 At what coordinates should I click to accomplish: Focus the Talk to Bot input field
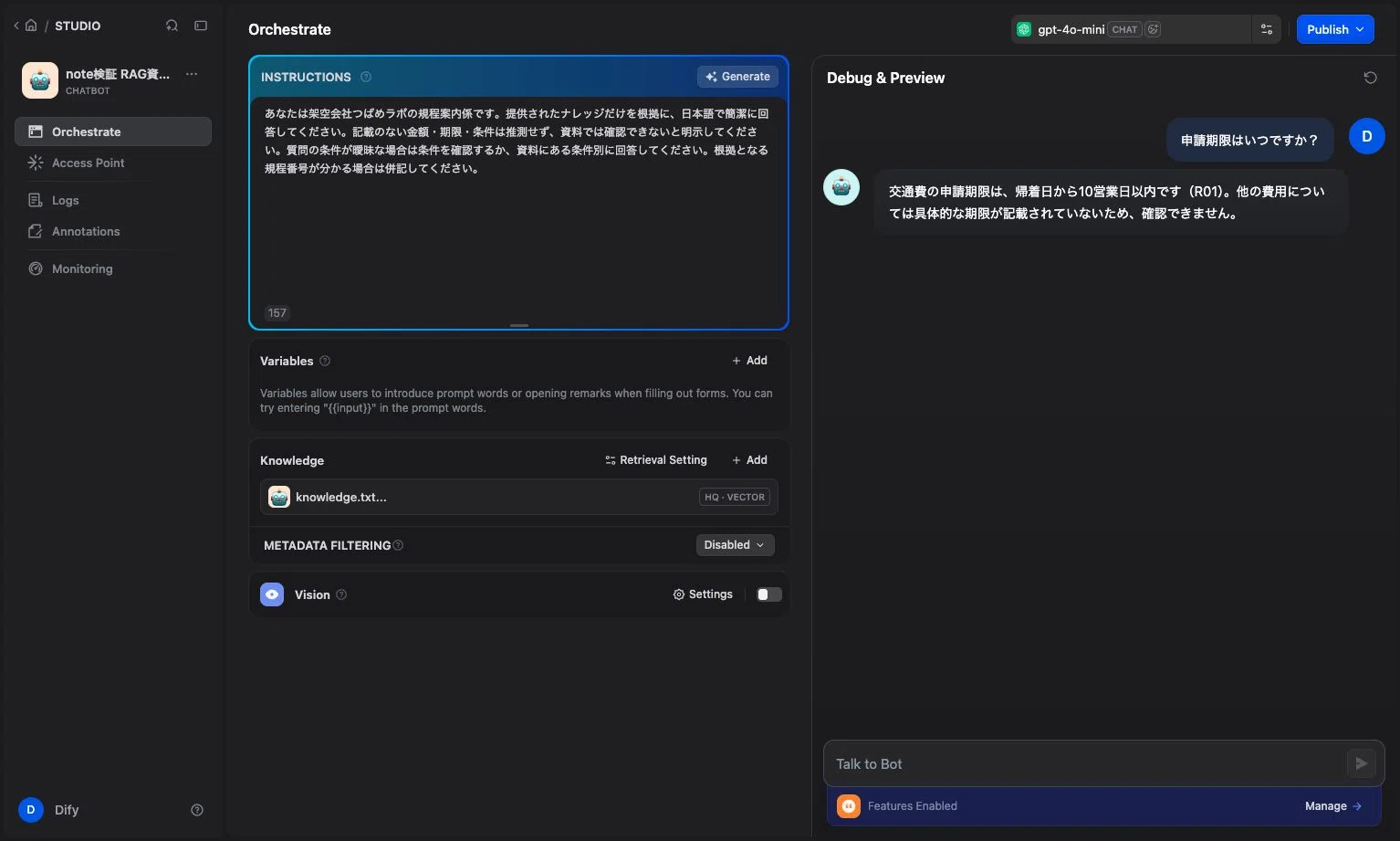[1084, 763]
